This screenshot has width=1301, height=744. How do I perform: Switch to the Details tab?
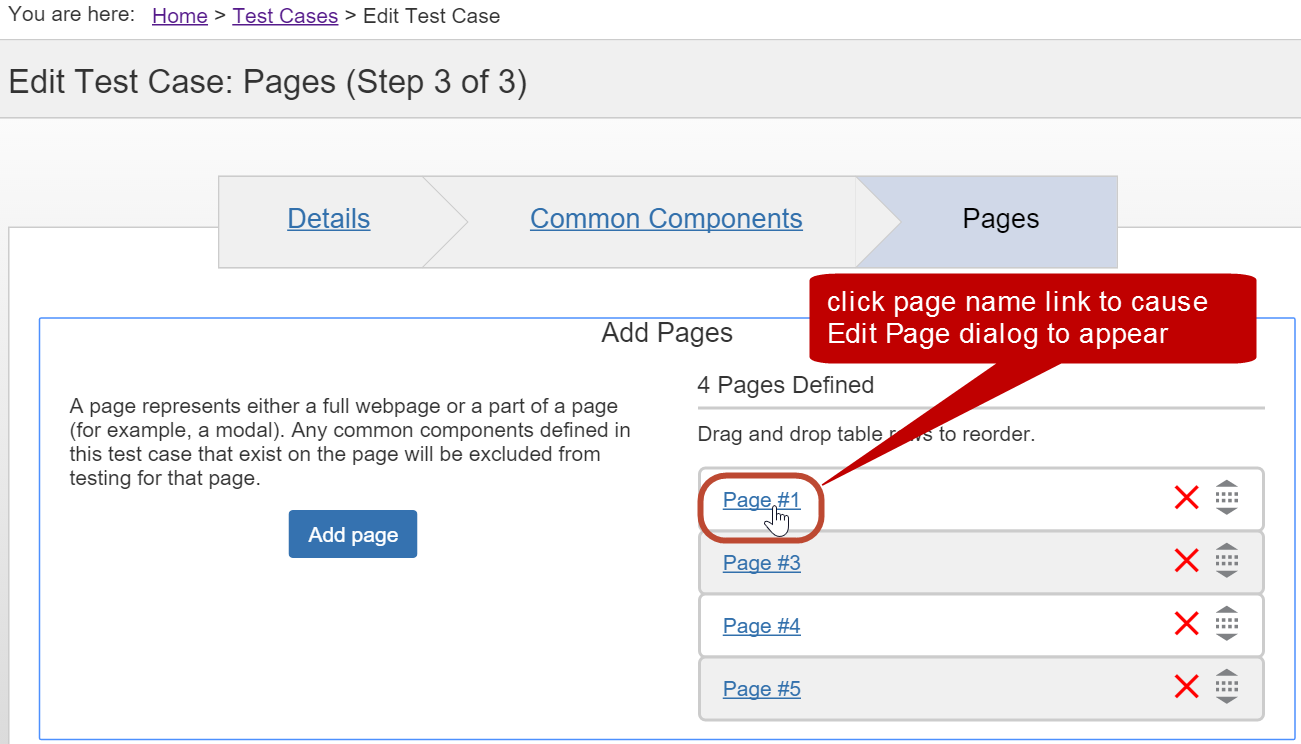(328, 218)
